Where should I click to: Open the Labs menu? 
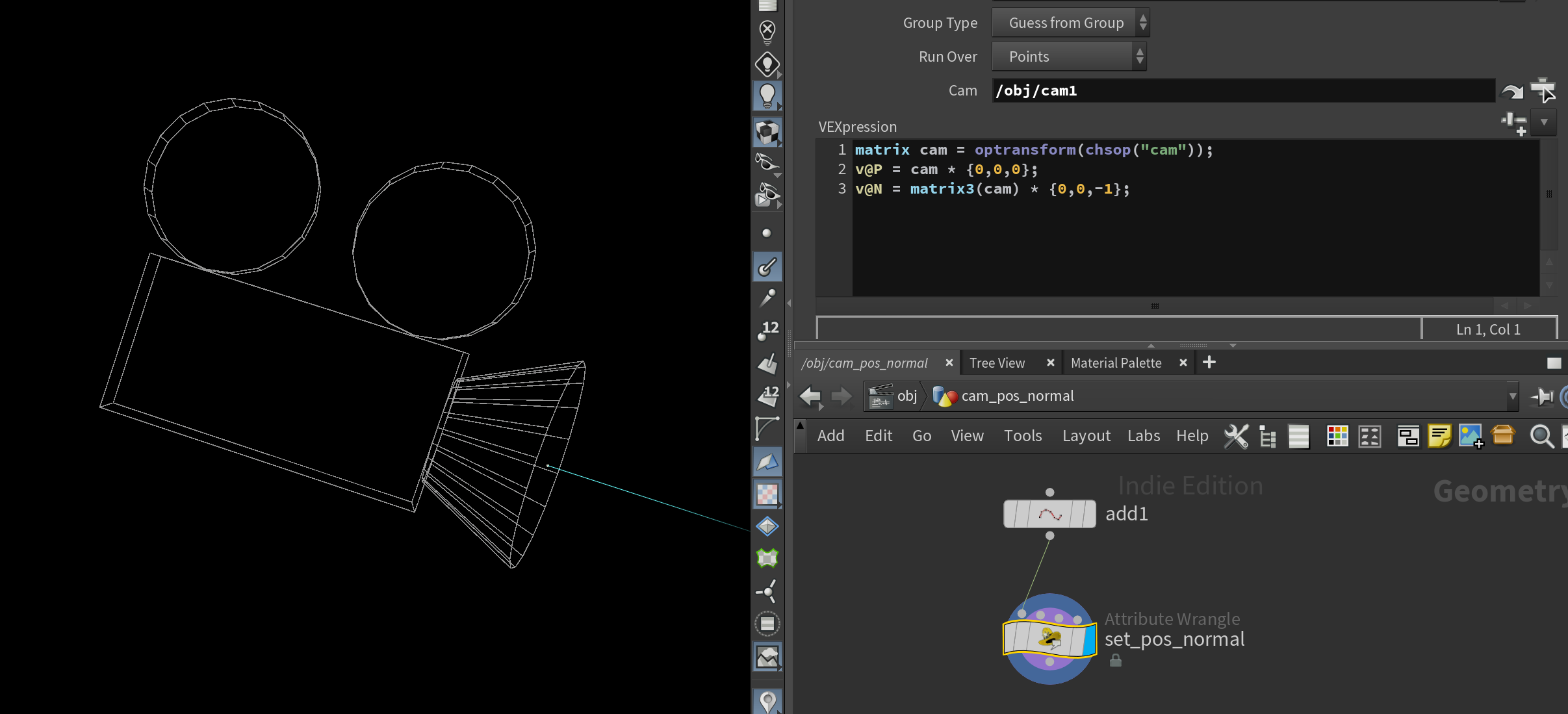(x=1143, y=436)
